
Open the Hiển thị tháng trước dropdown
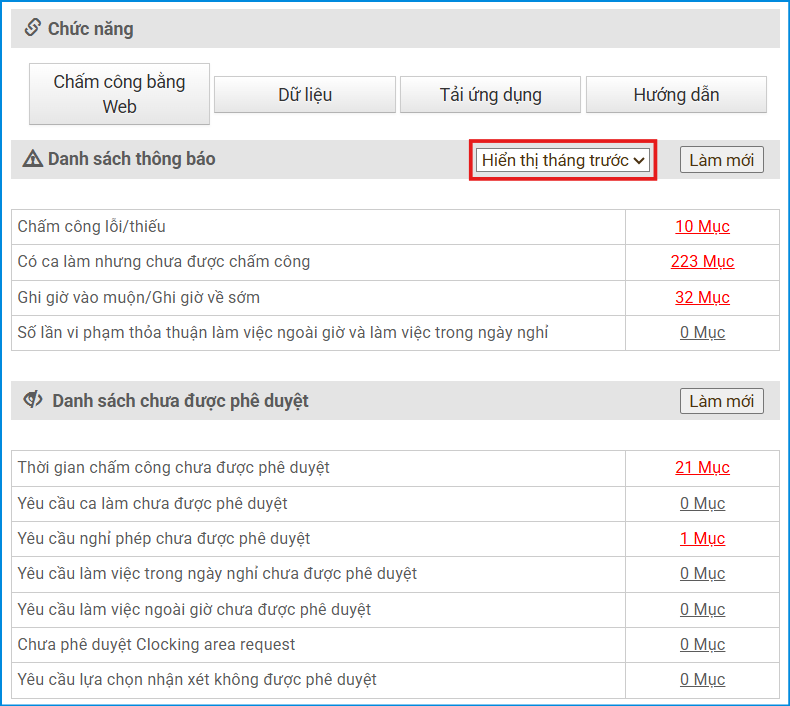pyautogui.click(x=563, y=160)
